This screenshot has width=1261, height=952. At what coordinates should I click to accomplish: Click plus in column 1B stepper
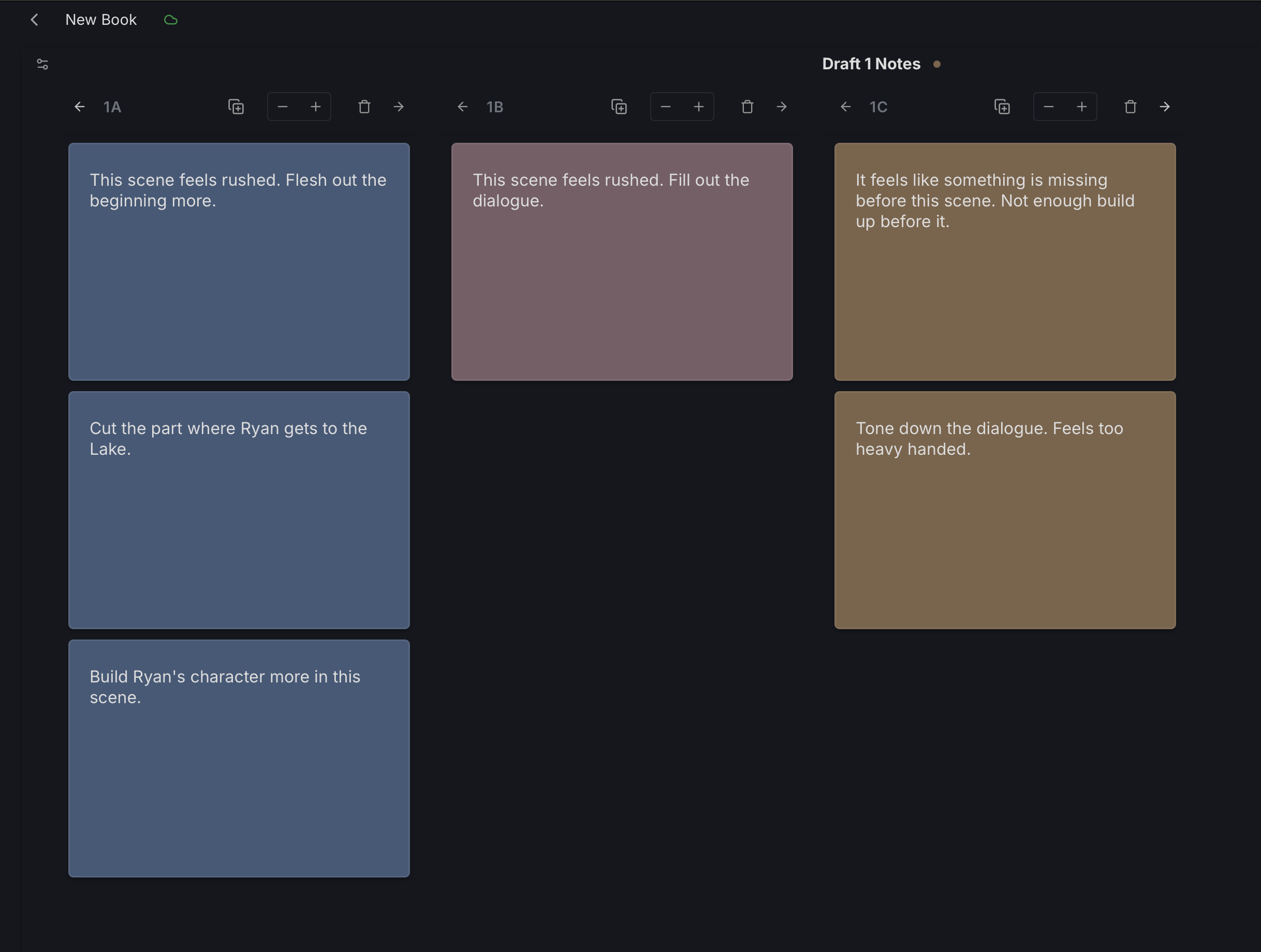click(698, 107)
